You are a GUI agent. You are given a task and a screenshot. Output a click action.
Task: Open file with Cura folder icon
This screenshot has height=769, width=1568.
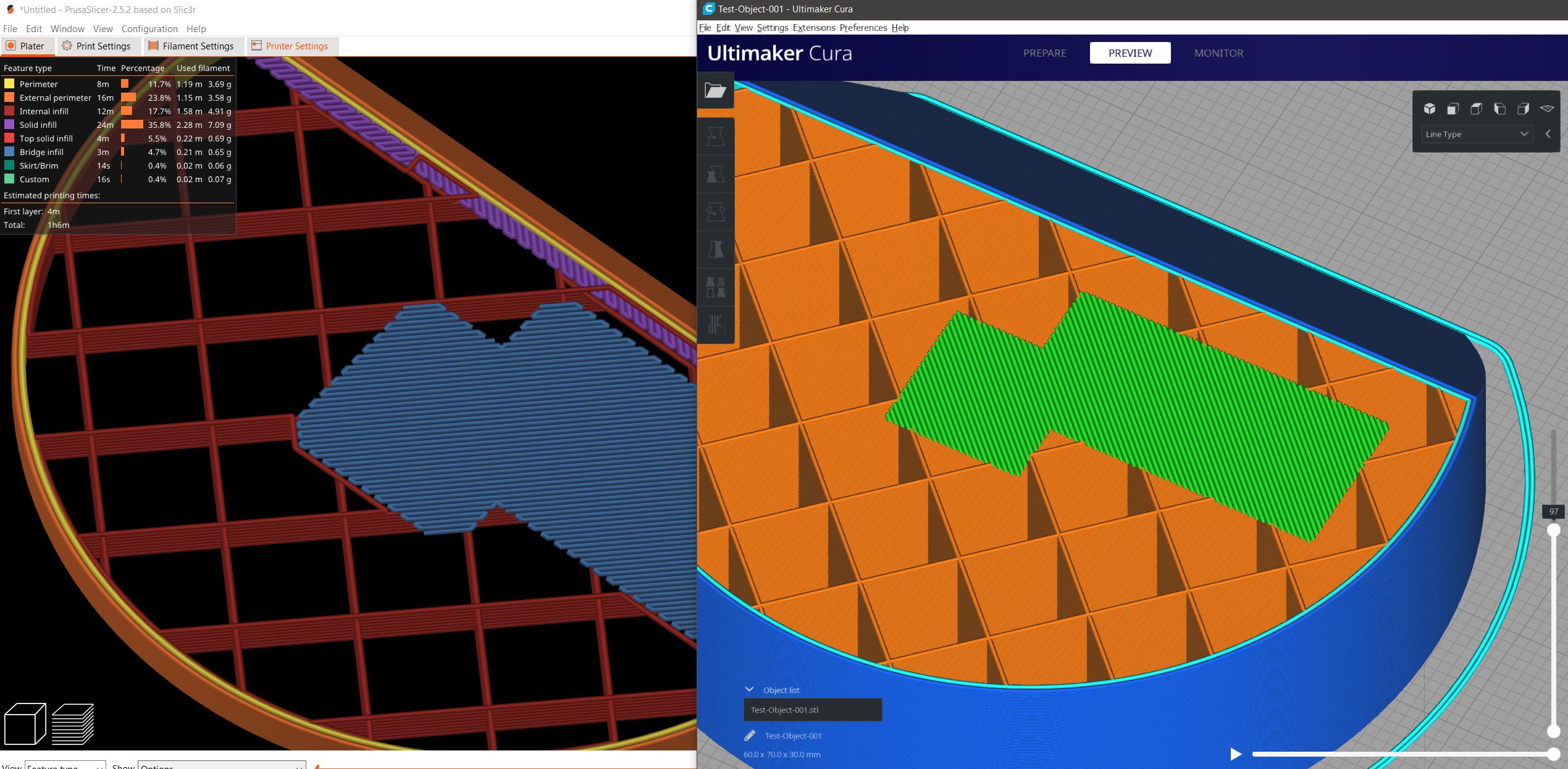(x=715, y=91)
